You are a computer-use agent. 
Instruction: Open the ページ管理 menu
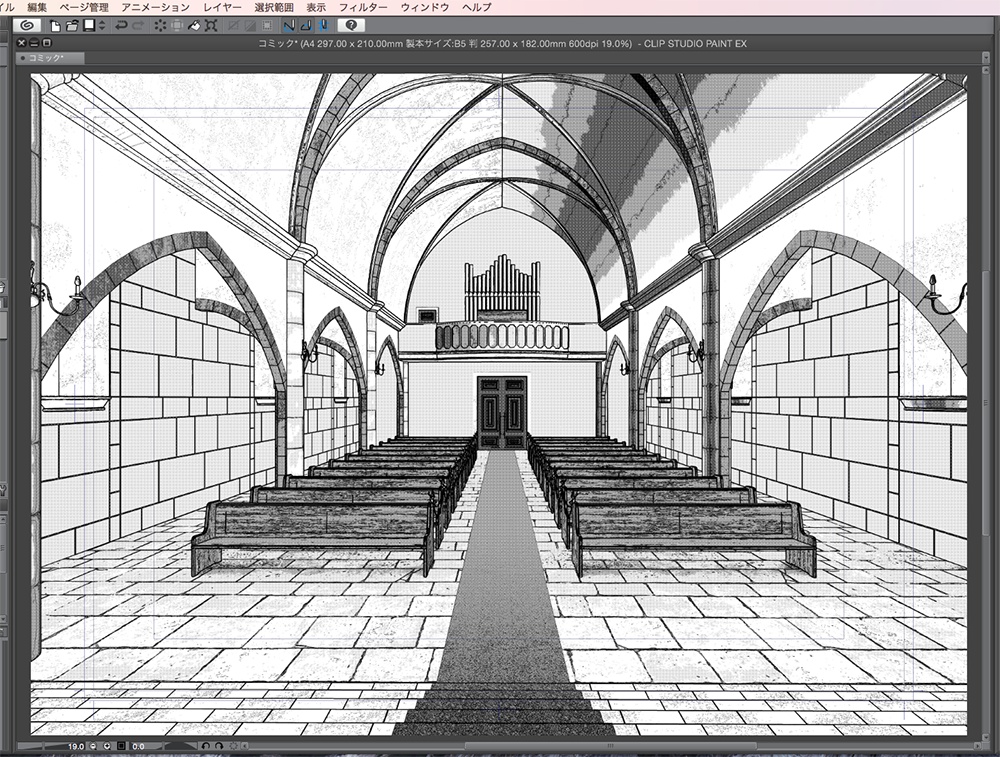coord(84,7)
